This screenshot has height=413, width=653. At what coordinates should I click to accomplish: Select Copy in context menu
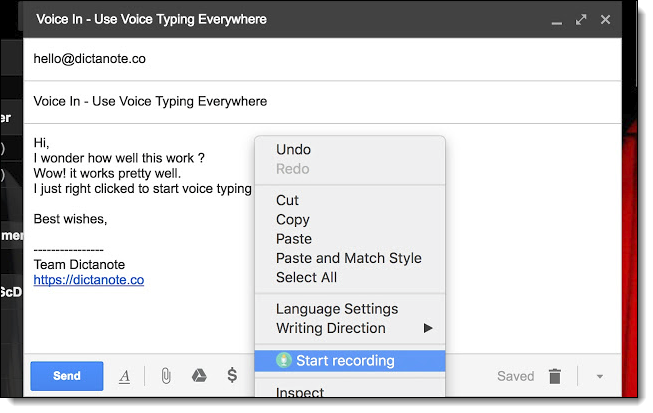point(350,219)
